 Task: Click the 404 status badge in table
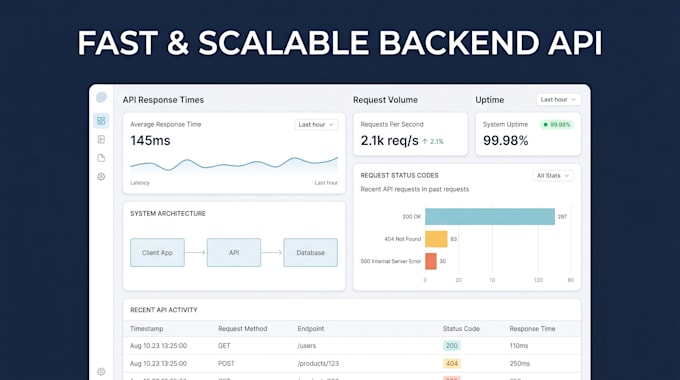click(451, 364)
